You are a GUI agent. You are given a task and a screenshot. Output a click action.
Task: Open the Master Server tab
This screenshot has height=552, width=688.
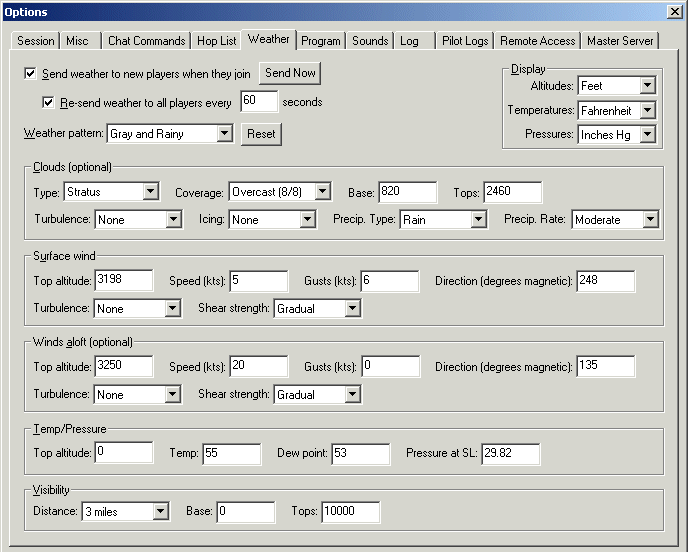click(620, 41)
